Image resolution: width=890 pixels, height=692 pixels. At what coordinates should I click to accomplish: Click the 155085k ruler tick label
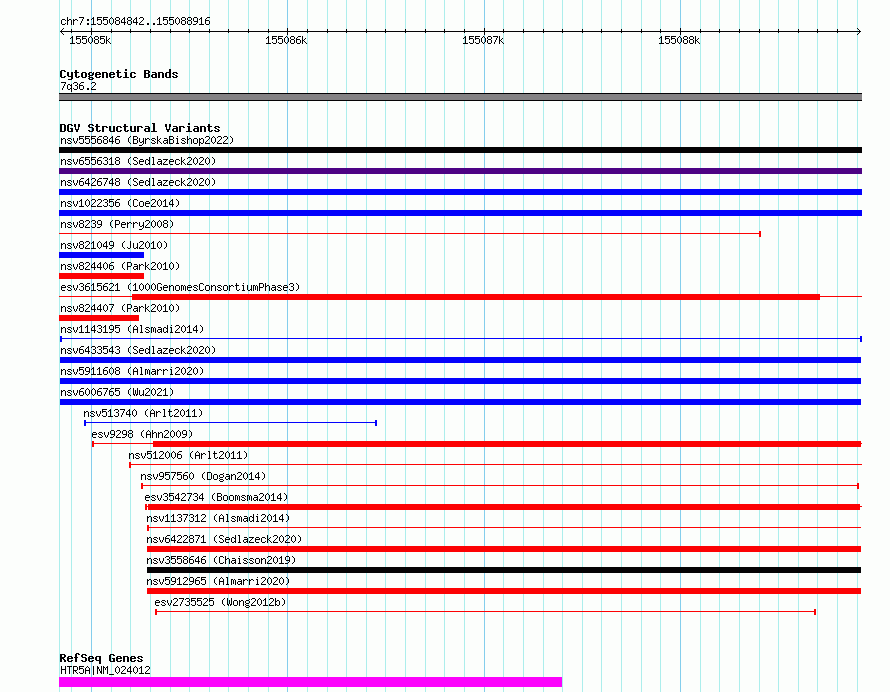pyautogui.click(x=90, y=40)
